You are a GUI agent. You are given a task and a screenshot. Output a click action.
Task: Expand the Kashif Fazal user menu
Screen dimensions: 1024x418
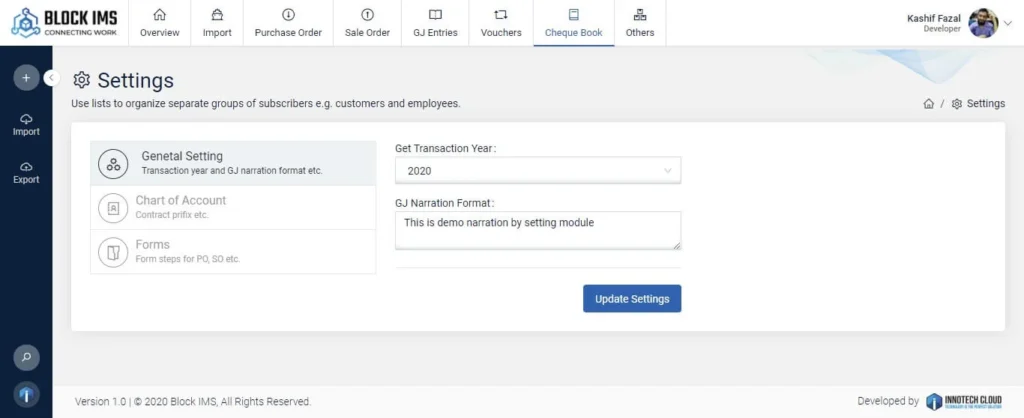point(1007,23)
